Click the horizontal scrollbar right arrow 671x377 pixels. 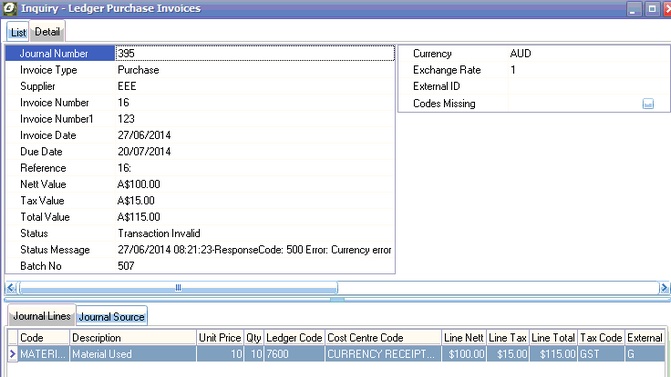(x=664, y=288)
